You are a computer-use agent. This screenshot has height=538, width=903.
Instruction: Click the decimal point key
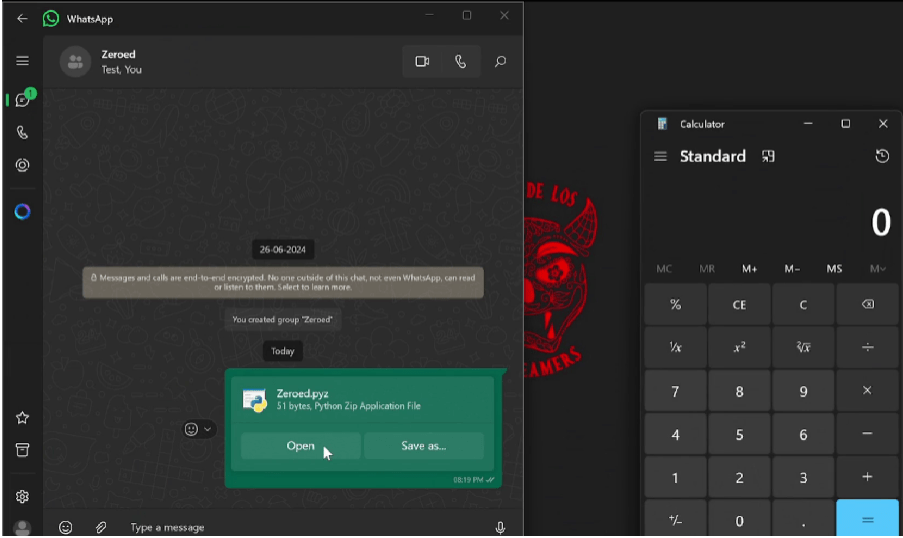[803, 518]
